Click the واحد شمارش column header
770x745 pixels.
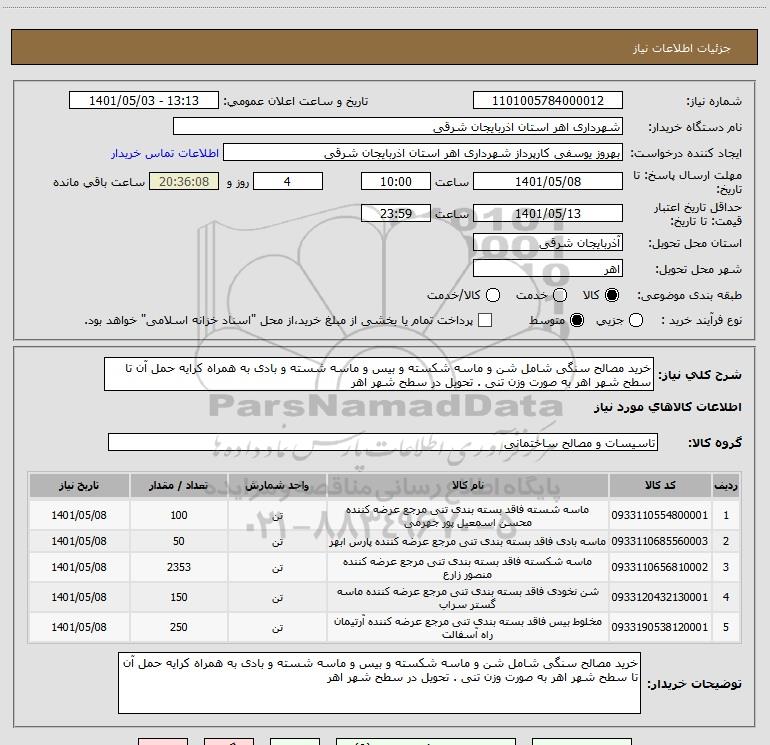click(277, 486)
